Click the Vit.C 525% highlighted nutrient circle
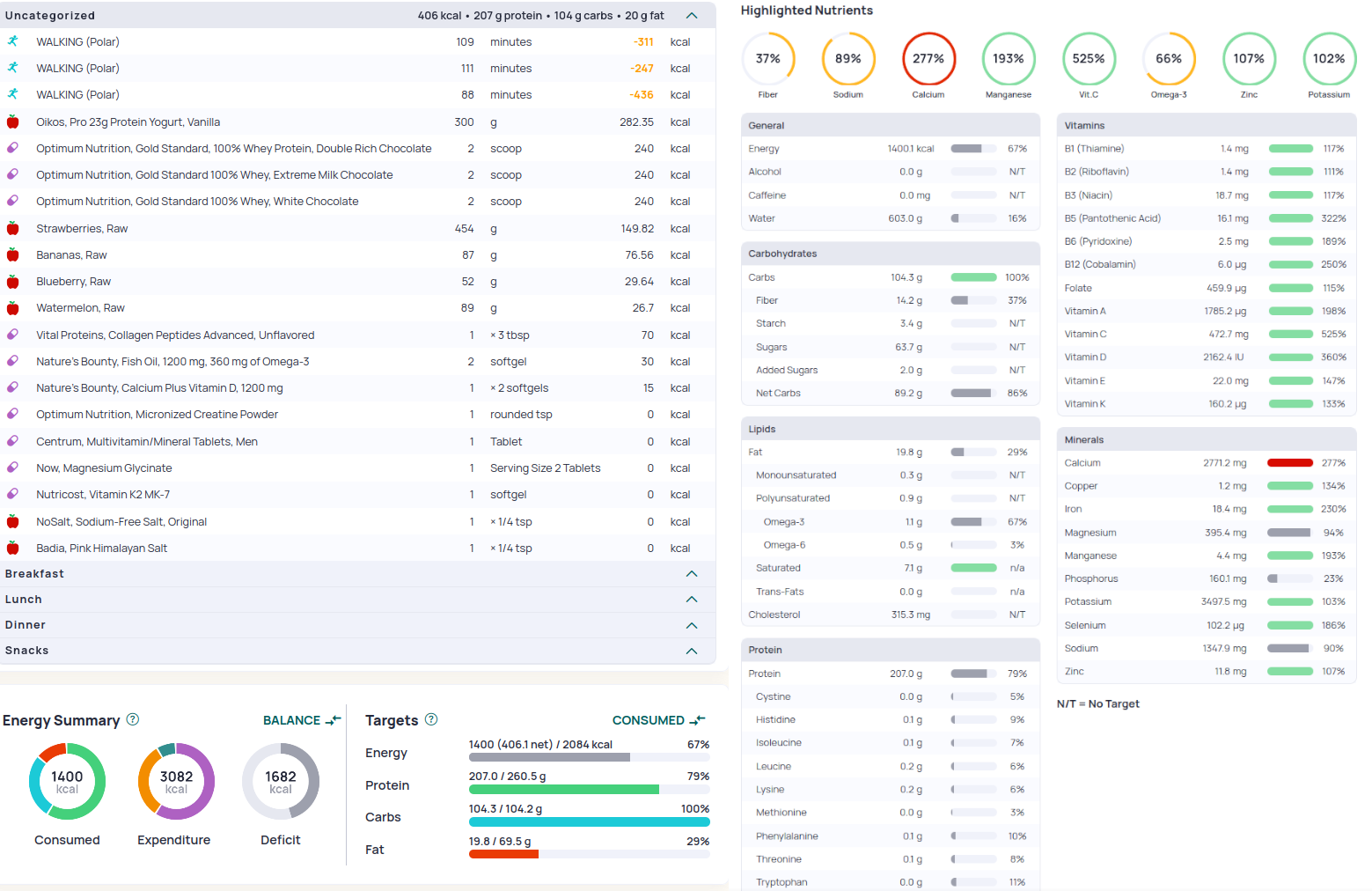Image resolution: width=1372 pixels, height=891 pixels. [1089, 59]
